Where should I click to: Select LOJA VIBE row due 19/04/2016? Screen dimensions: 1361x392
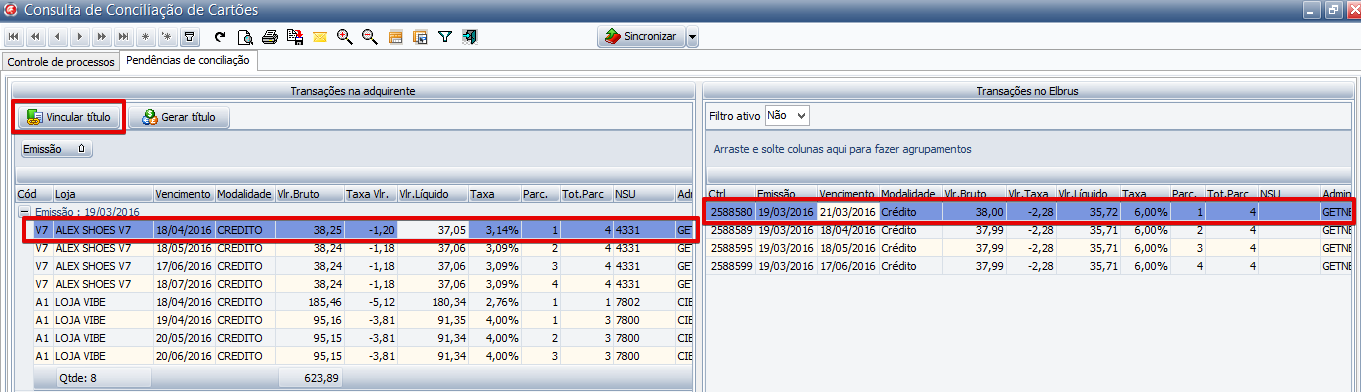click(x=362, y=319)
